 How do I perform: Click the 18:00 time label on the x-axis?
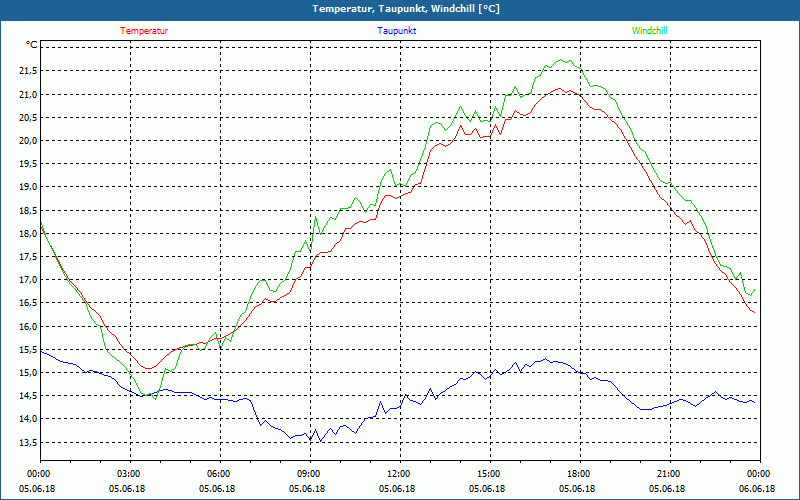pos(580,474)
